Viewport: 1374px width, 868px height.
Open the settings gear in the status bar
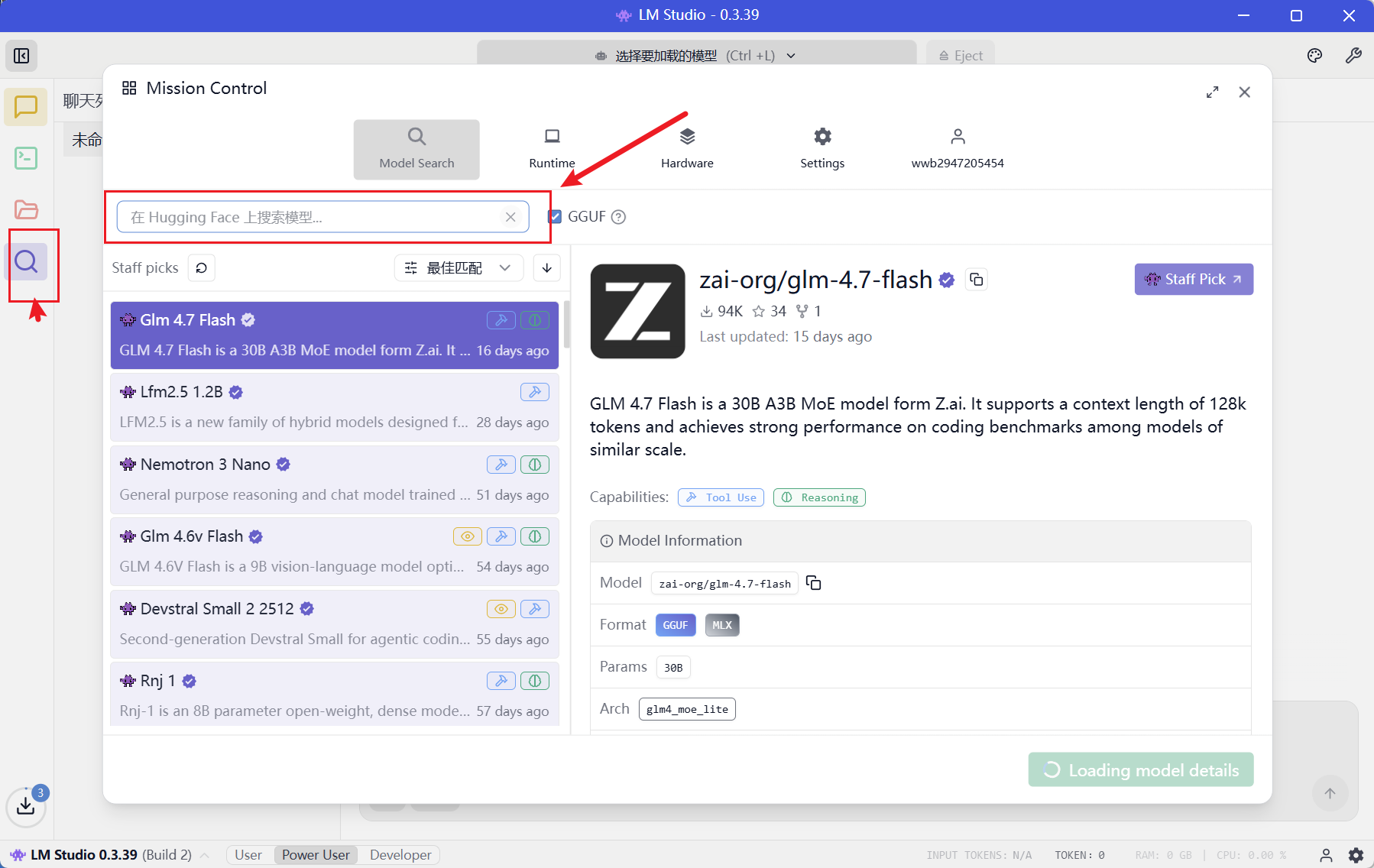point(1356,855)
